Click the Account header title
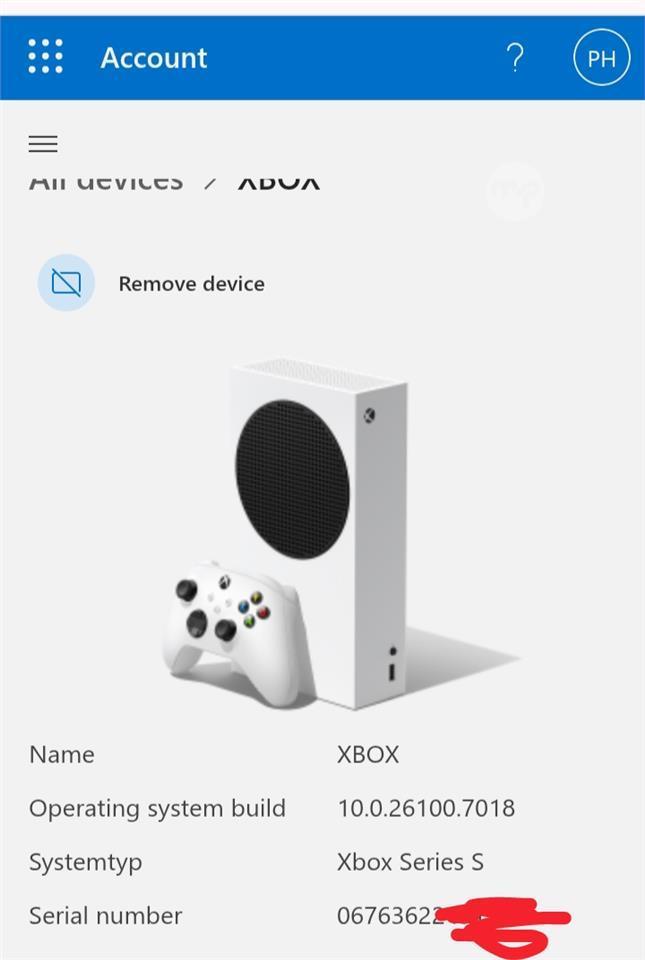 [154, 58]
